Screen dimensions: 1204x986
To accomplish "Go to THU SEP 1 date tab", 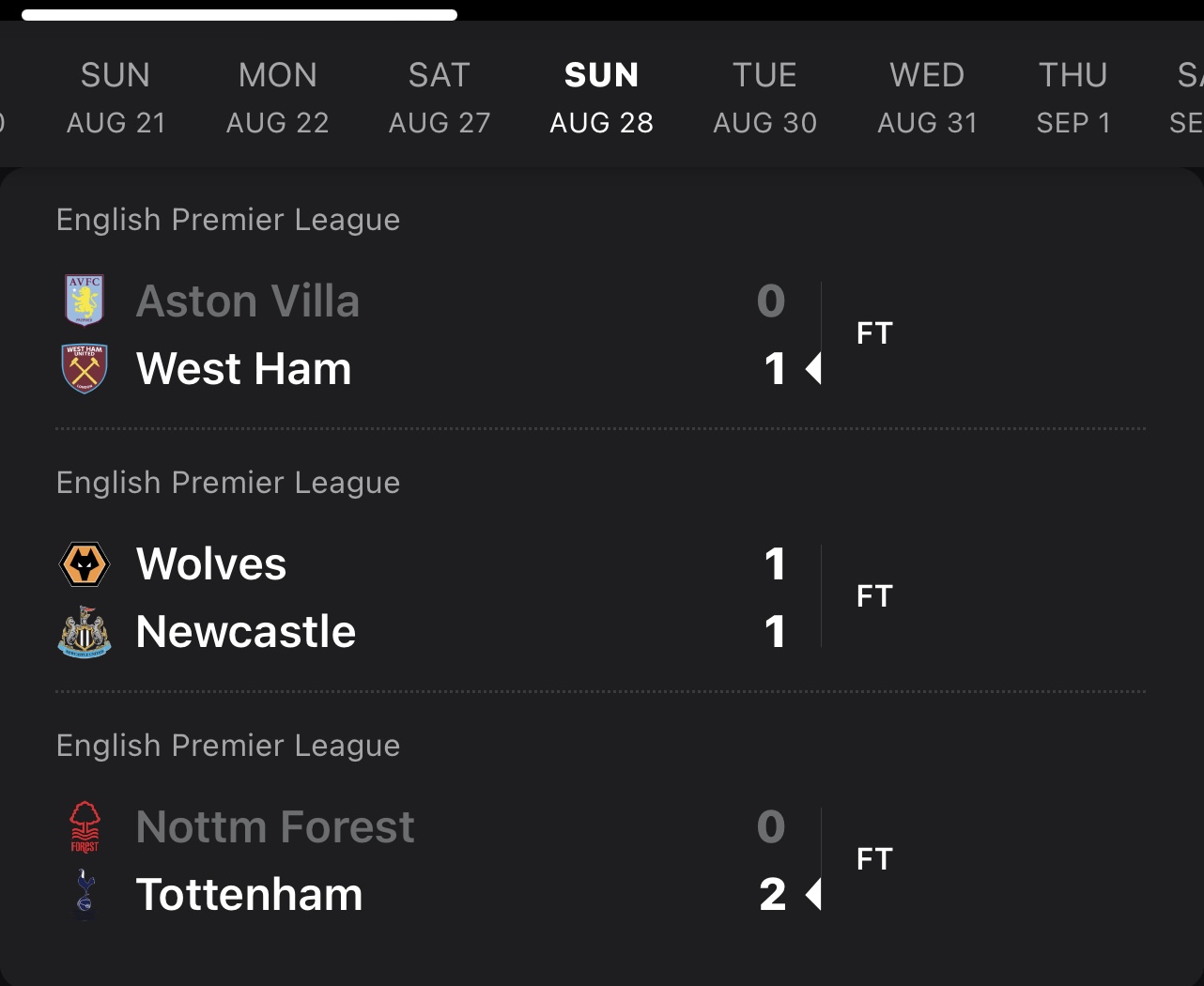I will 1073,99.
